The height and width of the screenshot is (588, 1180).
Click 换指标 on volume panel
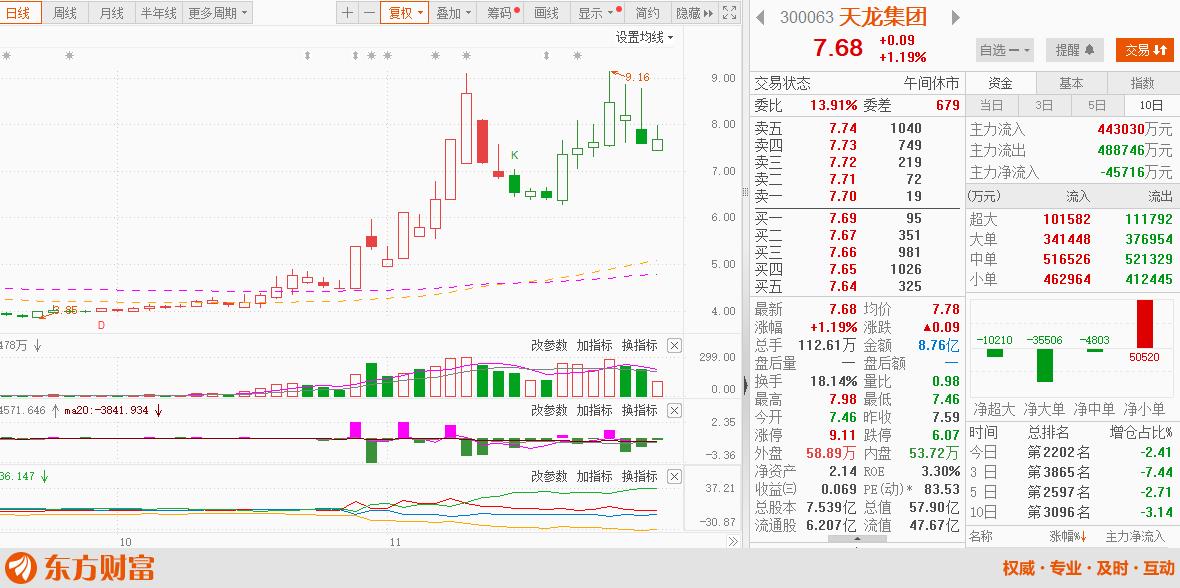click(639, 346)
